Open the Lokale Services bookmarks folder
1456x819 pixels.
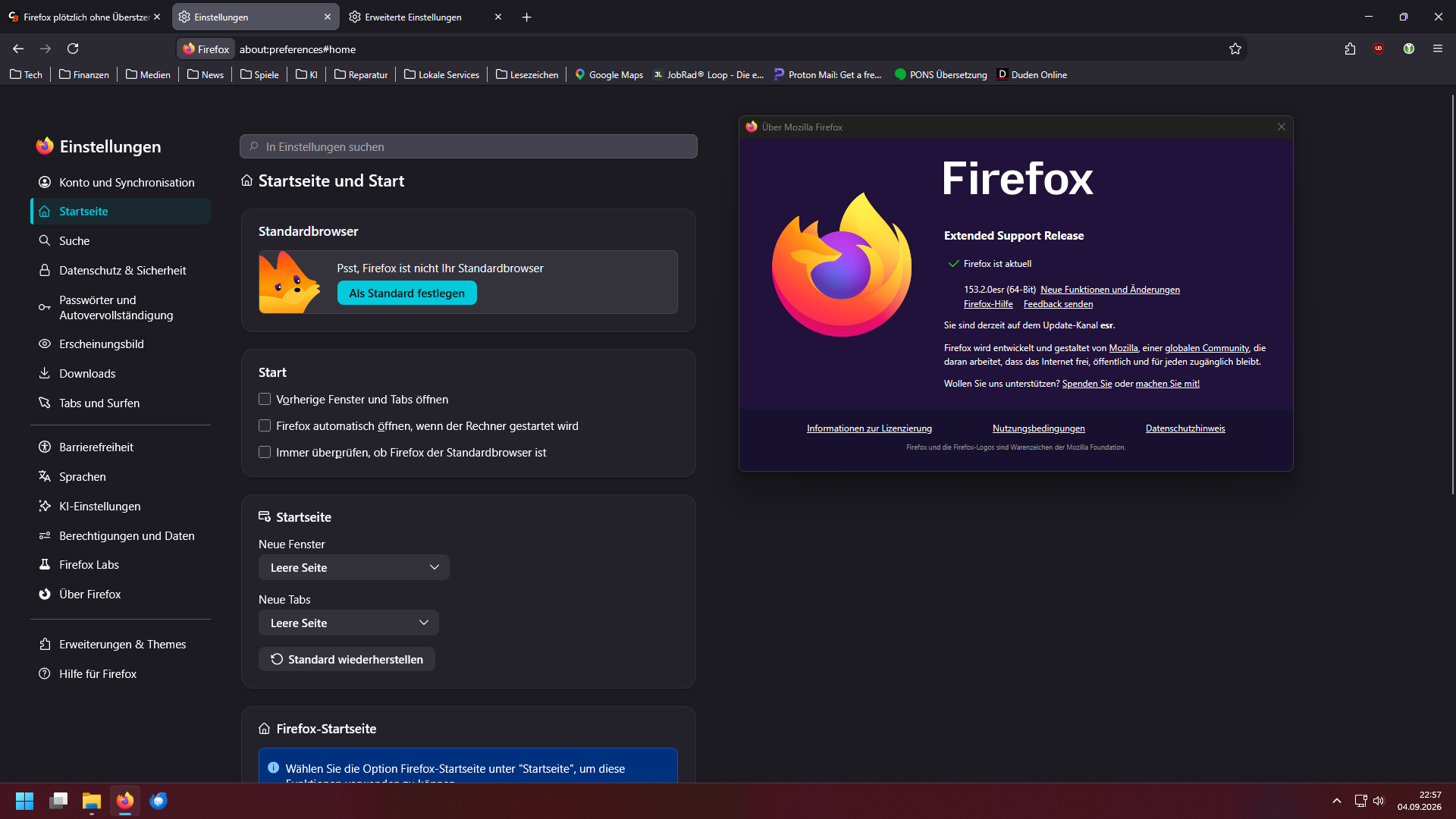[442, 75]
